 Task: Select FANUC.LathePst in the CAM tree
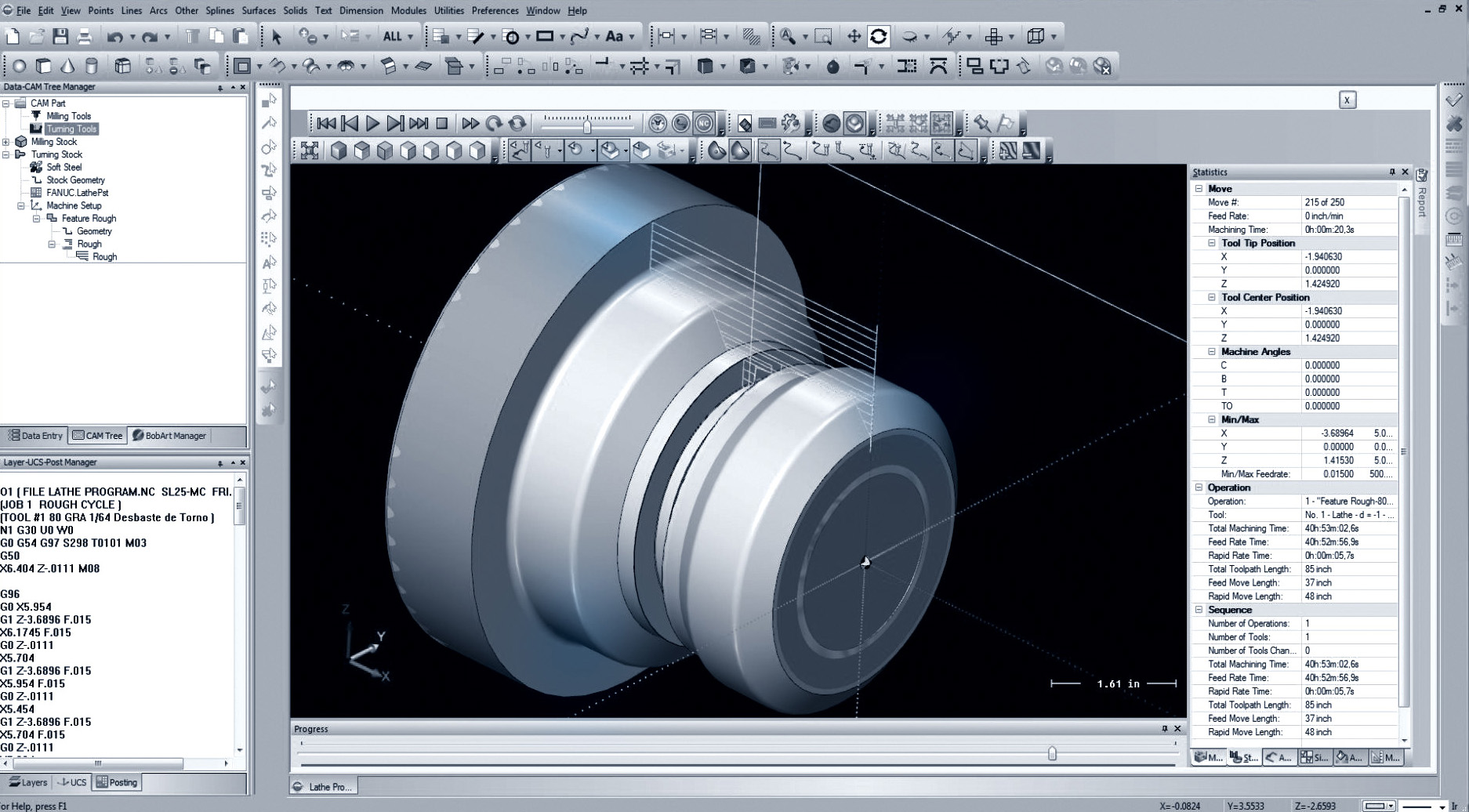click(x=77, y=193)
